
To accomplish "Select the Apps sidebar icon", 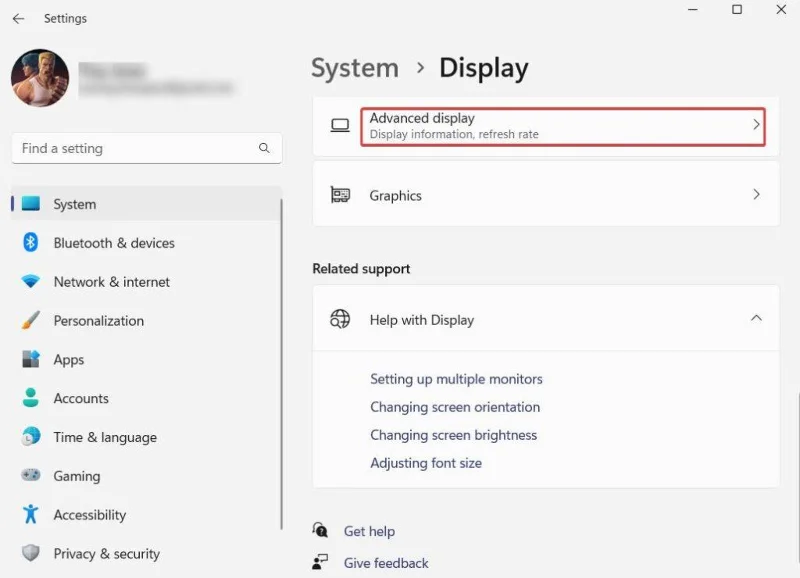I will click(x=31, y=360).
